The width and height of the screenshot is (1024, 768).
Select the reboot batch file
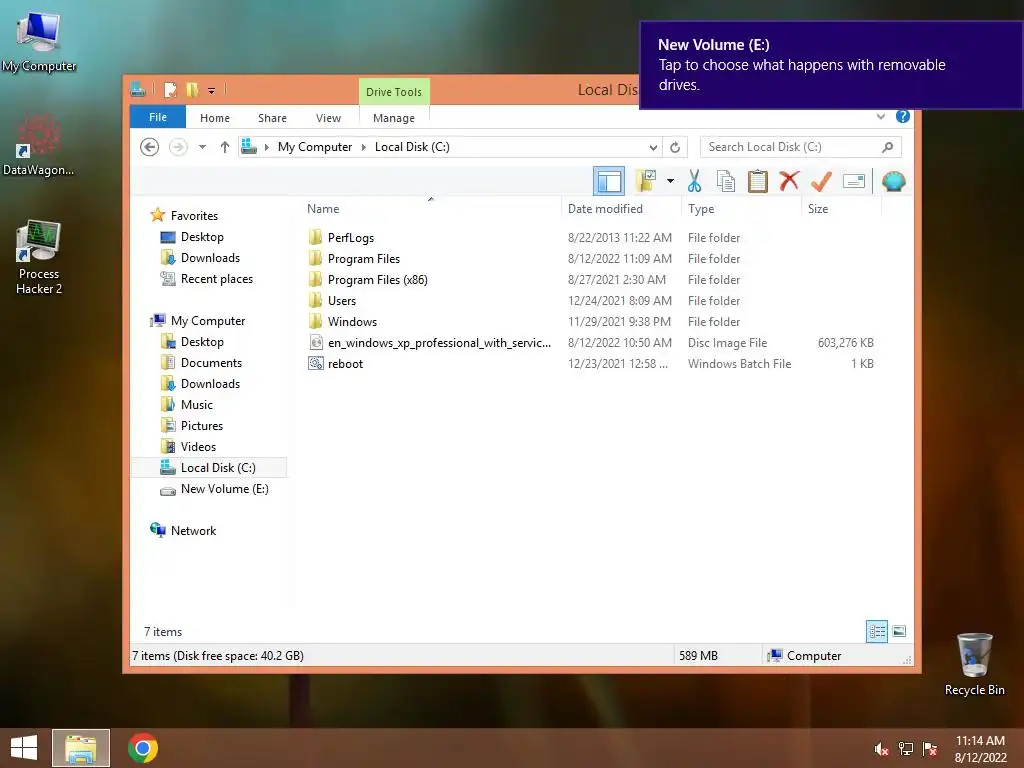[x=345, y=364]
